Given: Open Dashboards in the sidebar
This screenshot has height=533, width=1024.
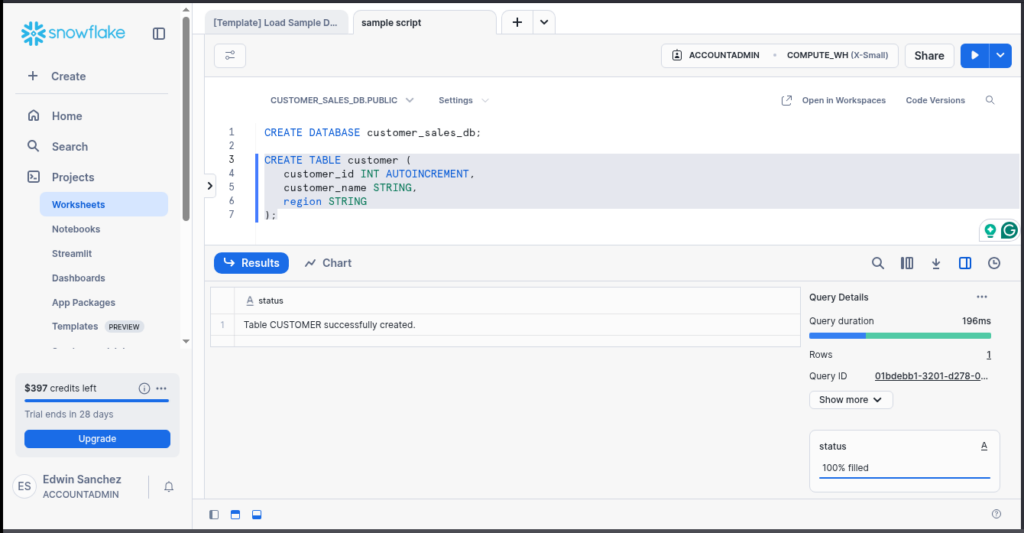Looking at the screenshot, I should coord(78,278).
